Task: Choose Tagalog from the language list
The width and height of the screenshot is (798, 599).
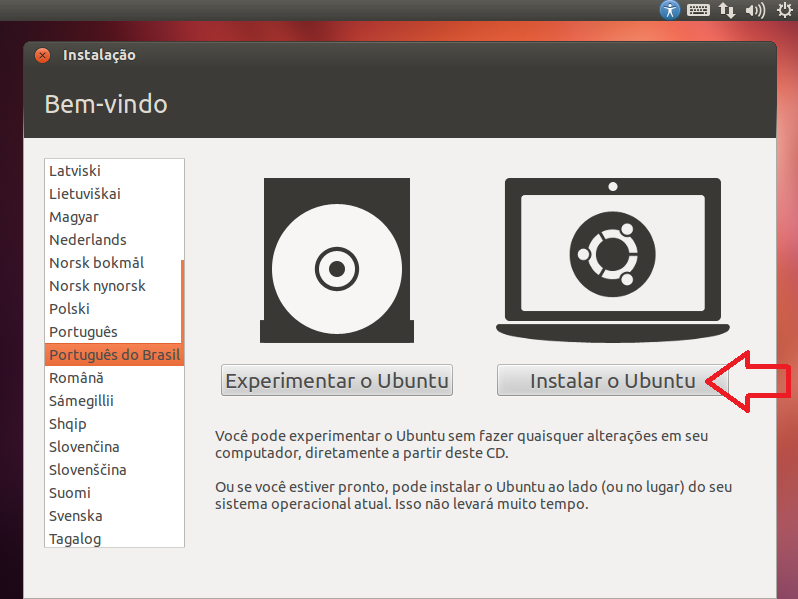Action: tap(114, 538)
